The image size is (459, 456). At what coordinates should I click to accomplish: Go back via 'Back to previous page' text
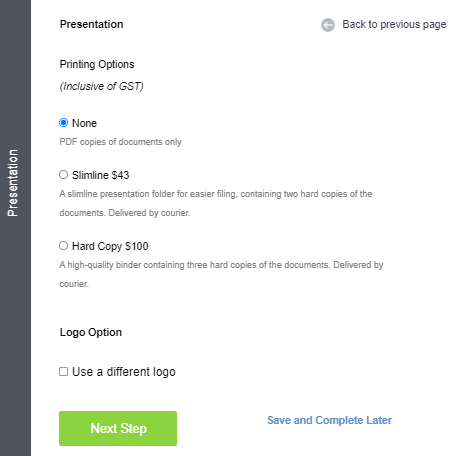point(394,24)
